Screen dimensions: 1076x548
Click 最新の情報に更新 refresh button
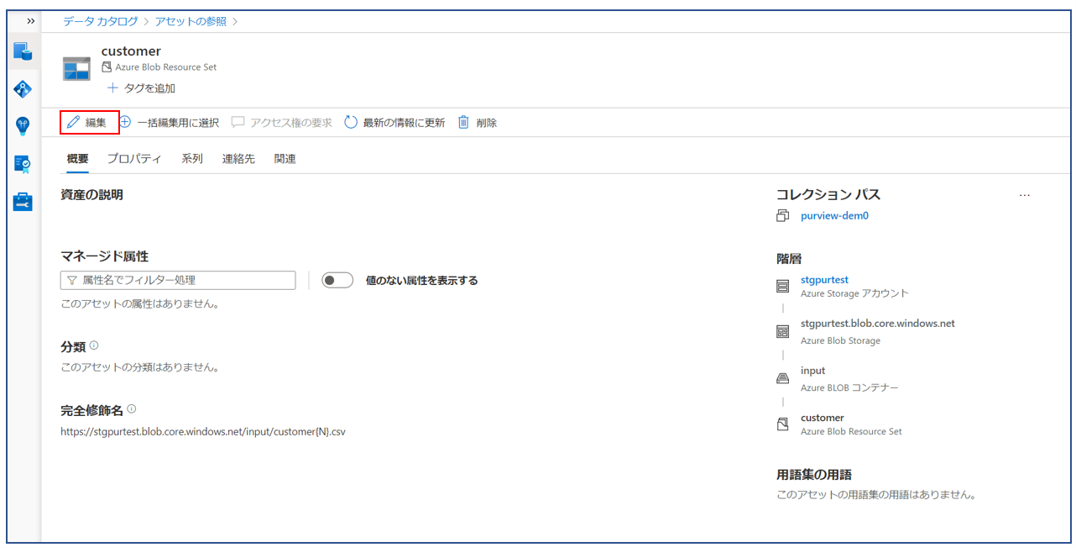(395, 123)
